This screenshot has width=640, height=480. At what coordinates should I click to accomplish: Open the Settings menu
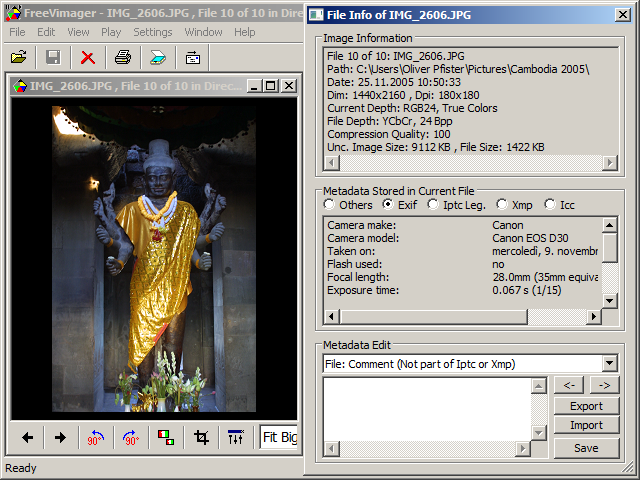click(x=153, y=32)
